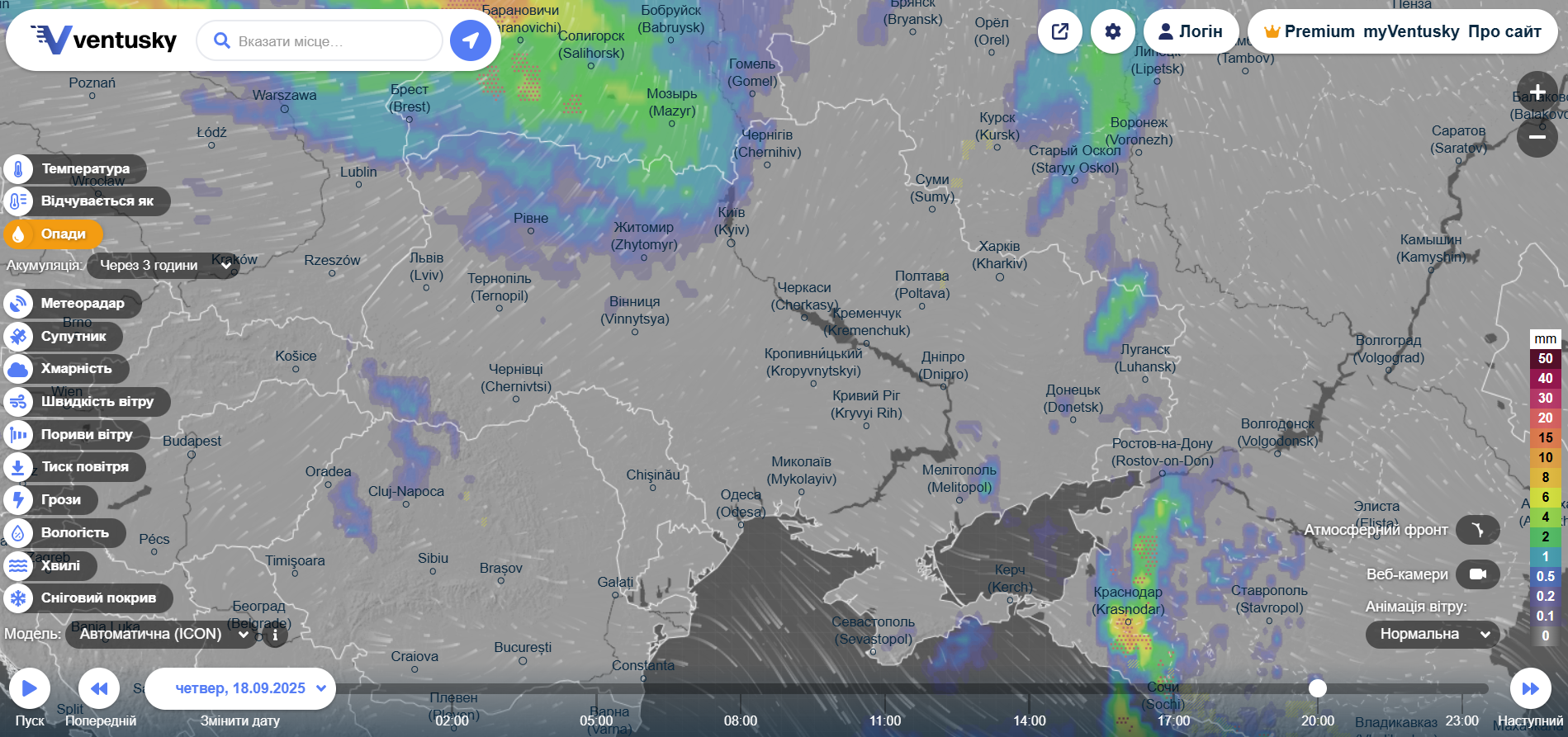Open settings gear icon
The image size is (1568, 737).
pos(1113,31)
